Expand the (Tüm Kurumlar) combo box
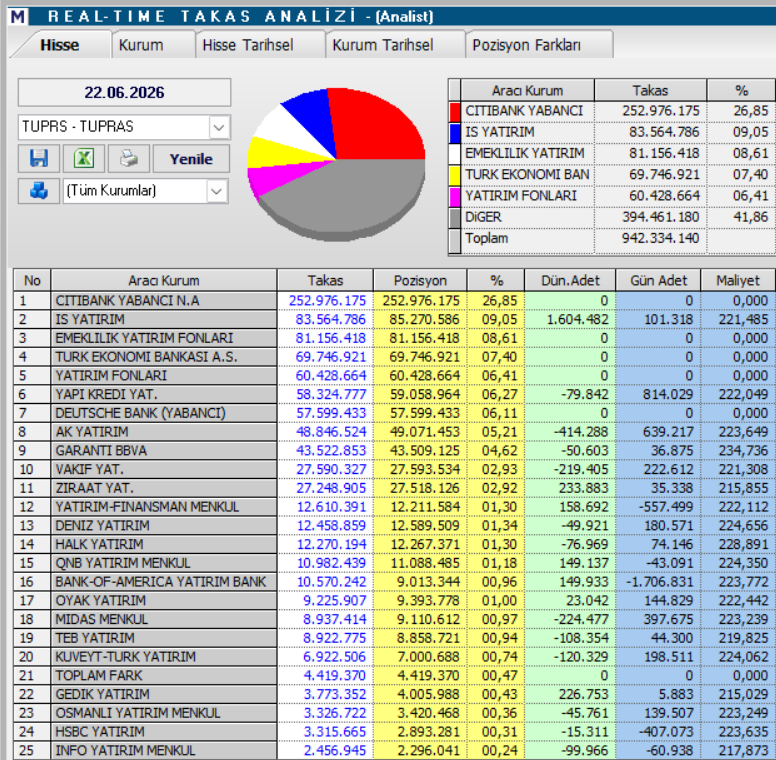Image resolution: width=776 pixels, height=760 pixels. (217, 191)
